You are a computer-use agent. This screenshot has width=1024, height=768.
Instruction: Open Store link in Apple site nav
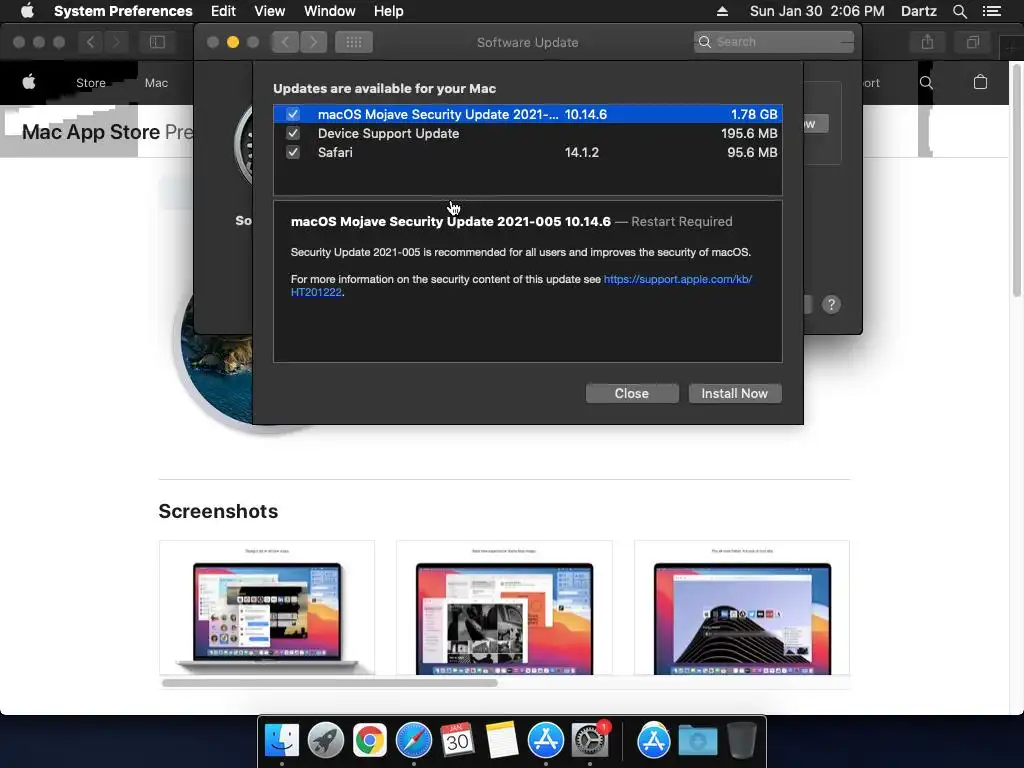point(91,83)
